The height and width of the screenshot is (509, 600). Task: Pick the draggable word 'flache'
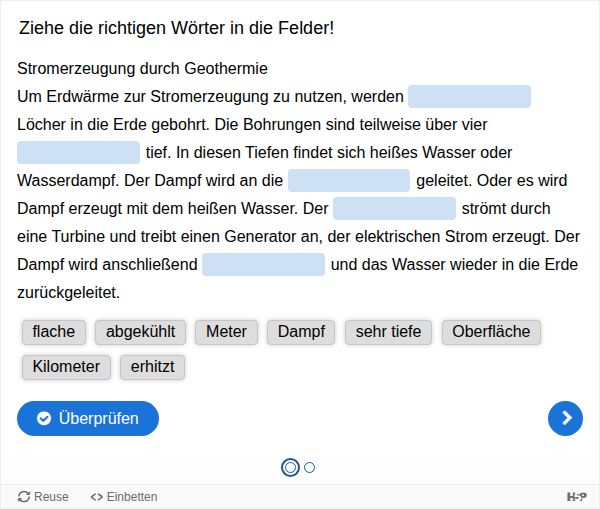[54, 332]
